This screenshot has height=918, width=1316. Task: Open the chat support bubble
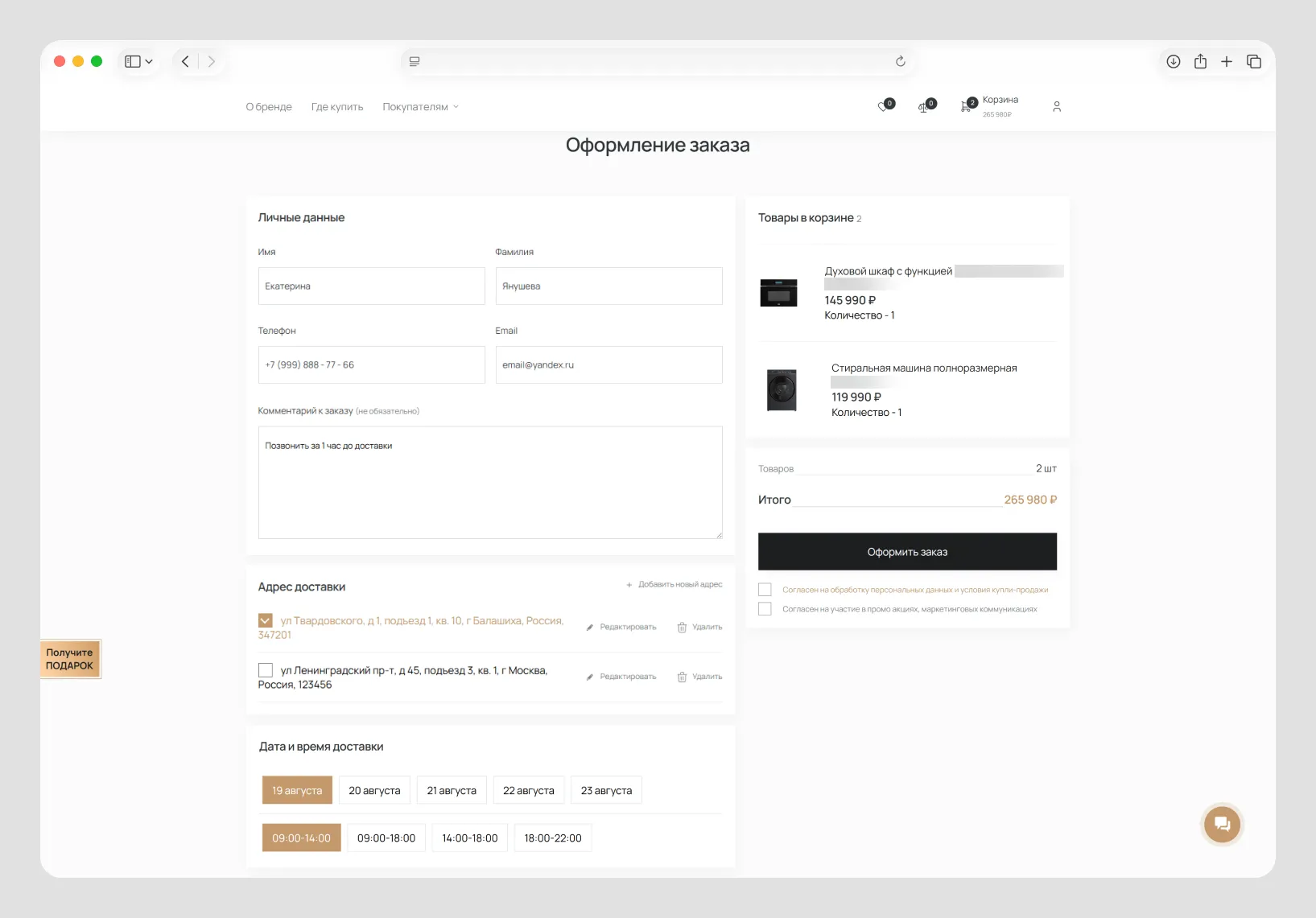coord(1222,824)
